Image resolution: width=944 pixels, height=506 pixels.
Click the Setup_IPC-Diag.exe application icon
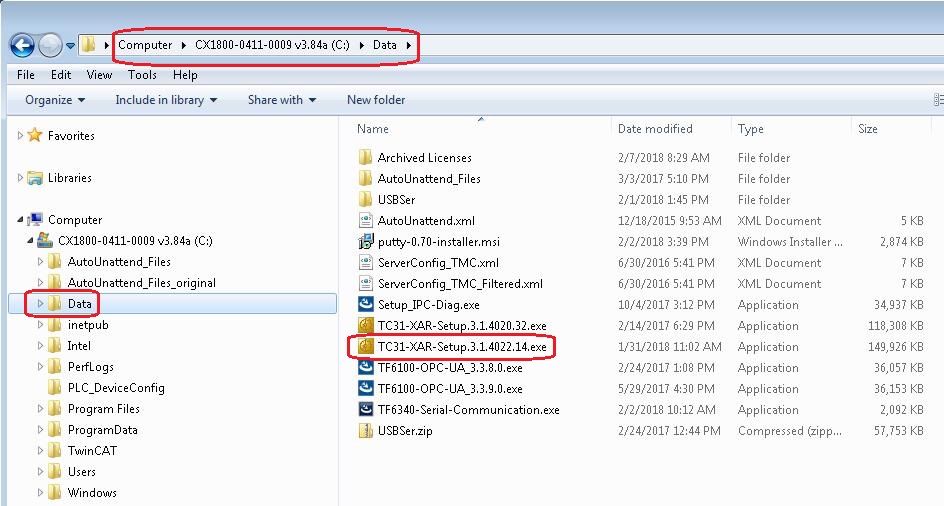click(x=365, y=305)
